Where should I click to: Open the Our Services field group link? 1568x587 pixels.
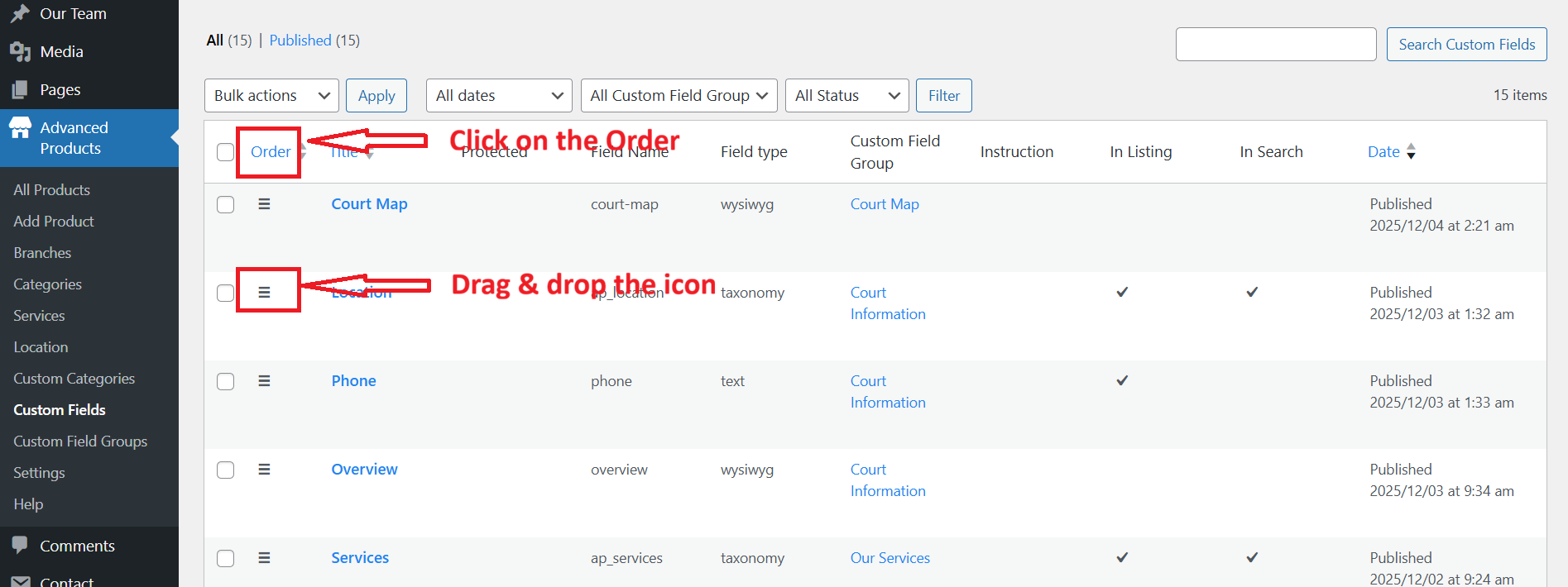pos(890,557)
